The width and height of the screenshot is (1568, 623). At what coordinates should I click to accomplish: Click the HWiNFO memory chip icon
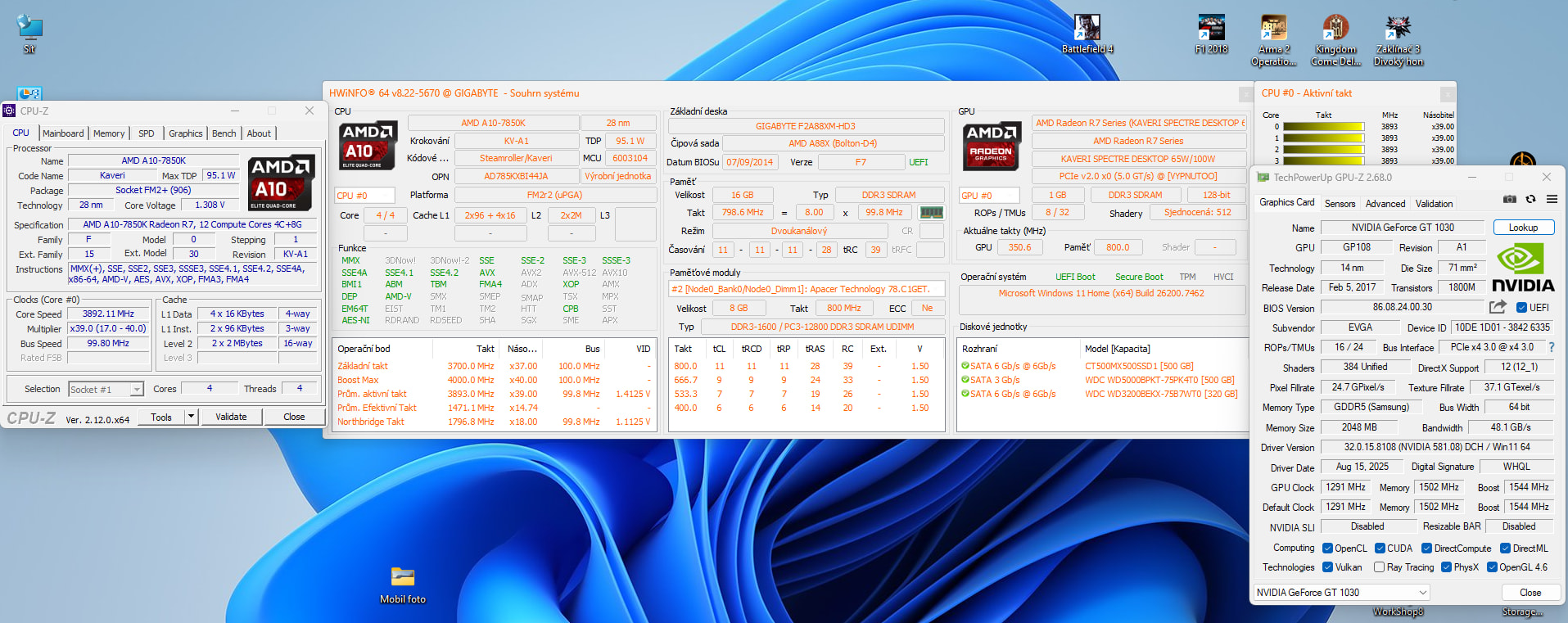931,212
